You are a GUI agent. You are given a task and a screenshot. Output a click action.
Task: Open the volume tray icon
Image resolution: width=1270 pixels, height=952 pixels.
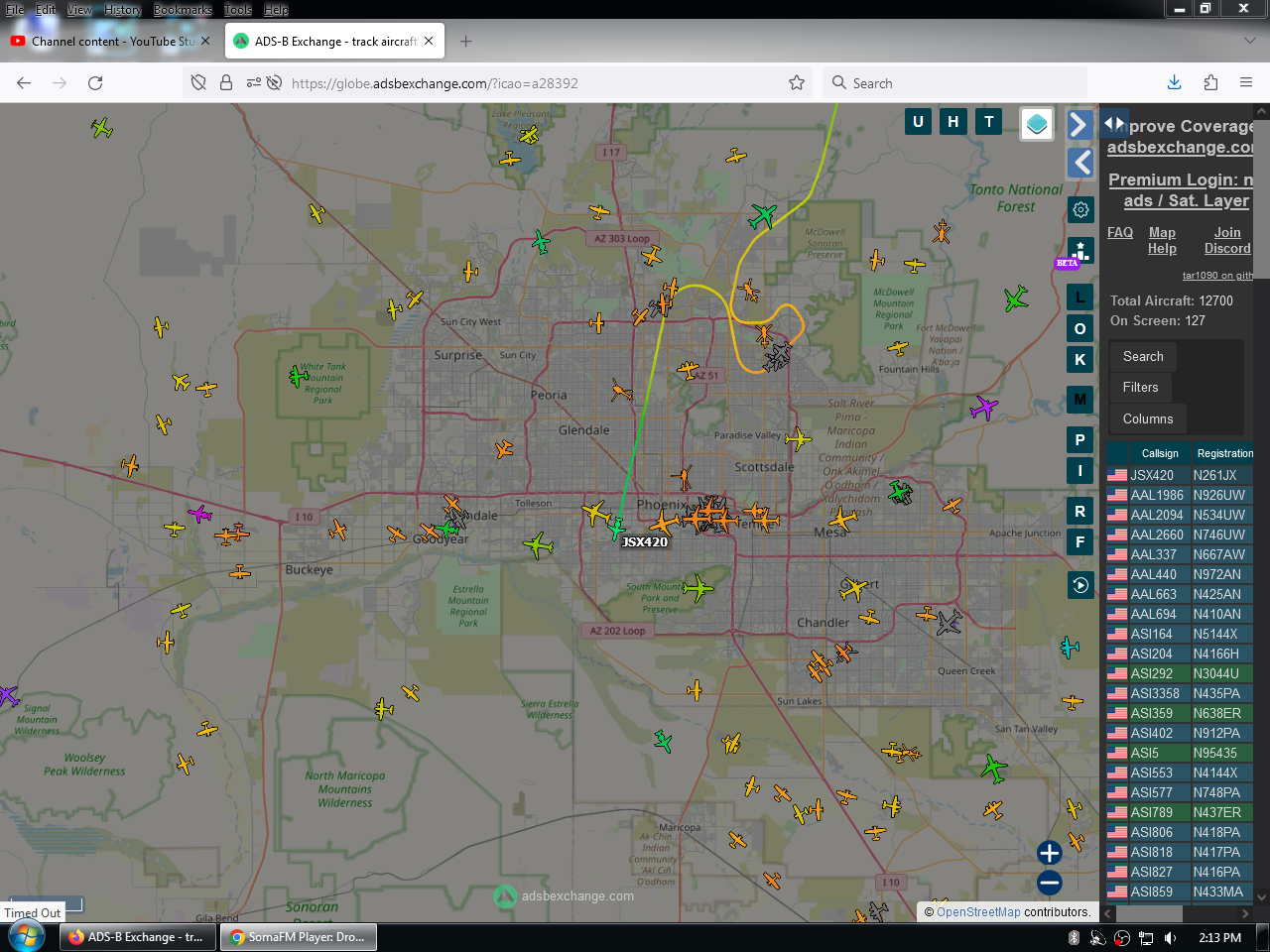(x=1170, y=937)
